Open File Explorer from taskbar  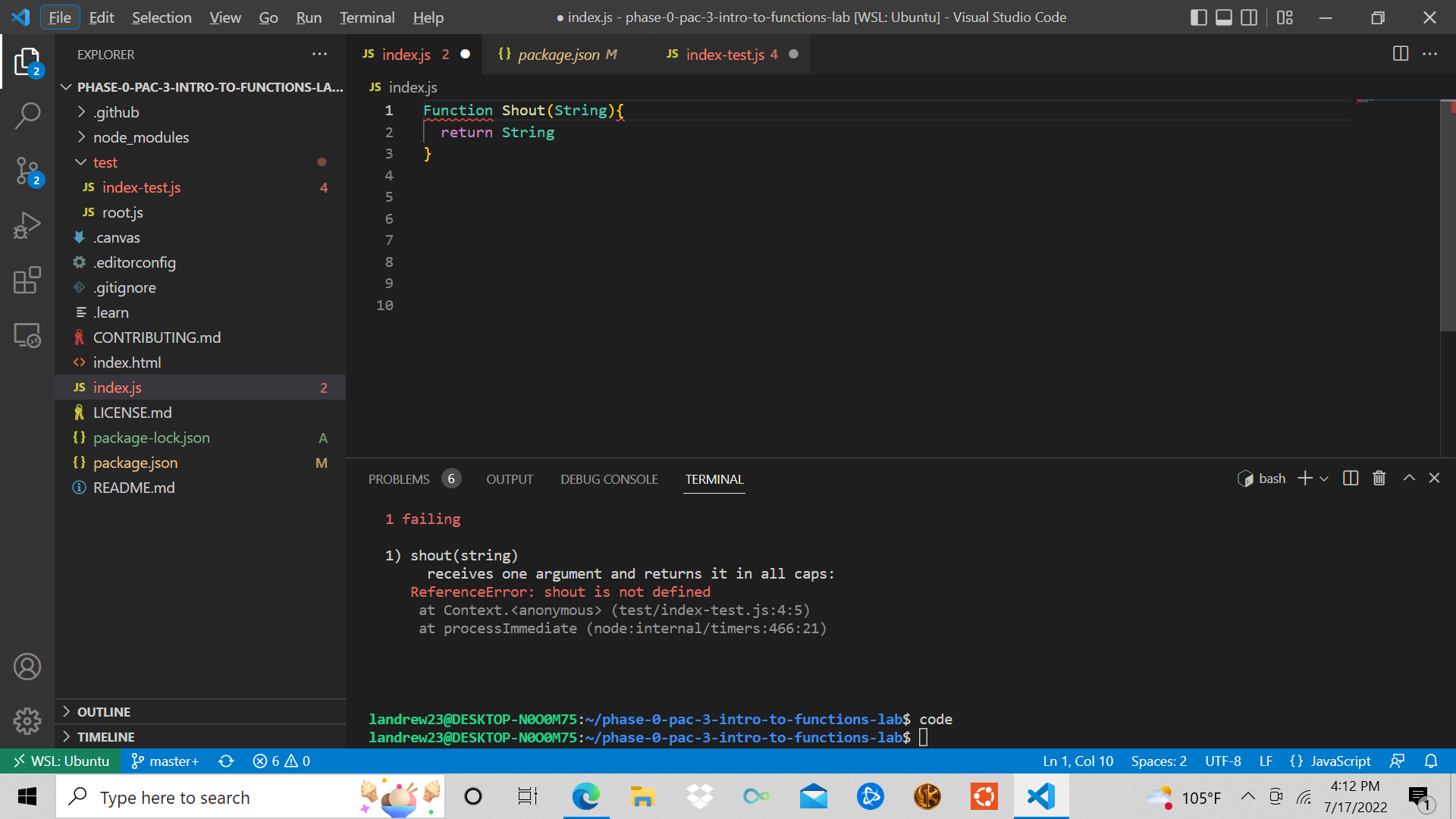tap(642, 797)
